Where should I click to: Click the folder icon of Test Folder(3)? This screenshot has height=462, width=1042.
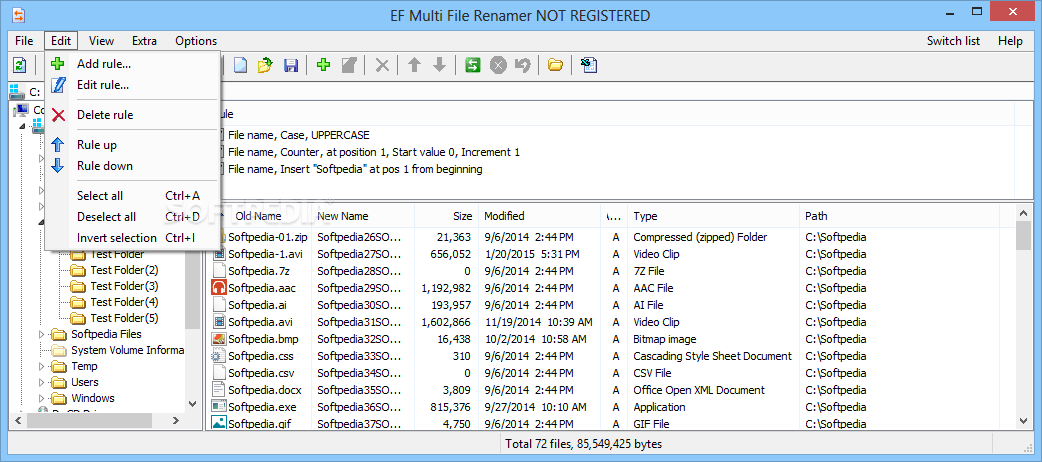tap(78, 287)
